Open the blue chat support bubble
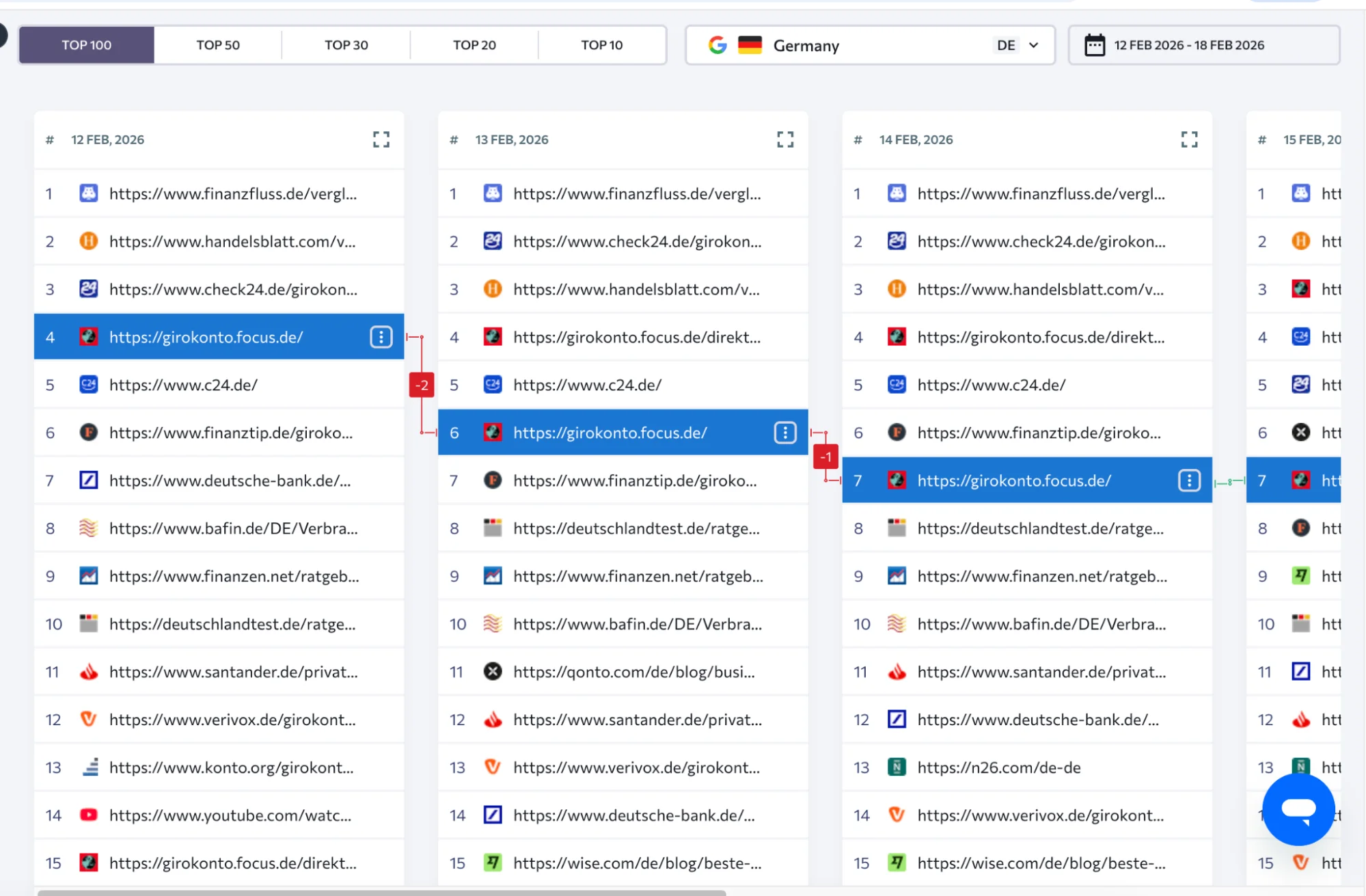 tap(1298, 810)
